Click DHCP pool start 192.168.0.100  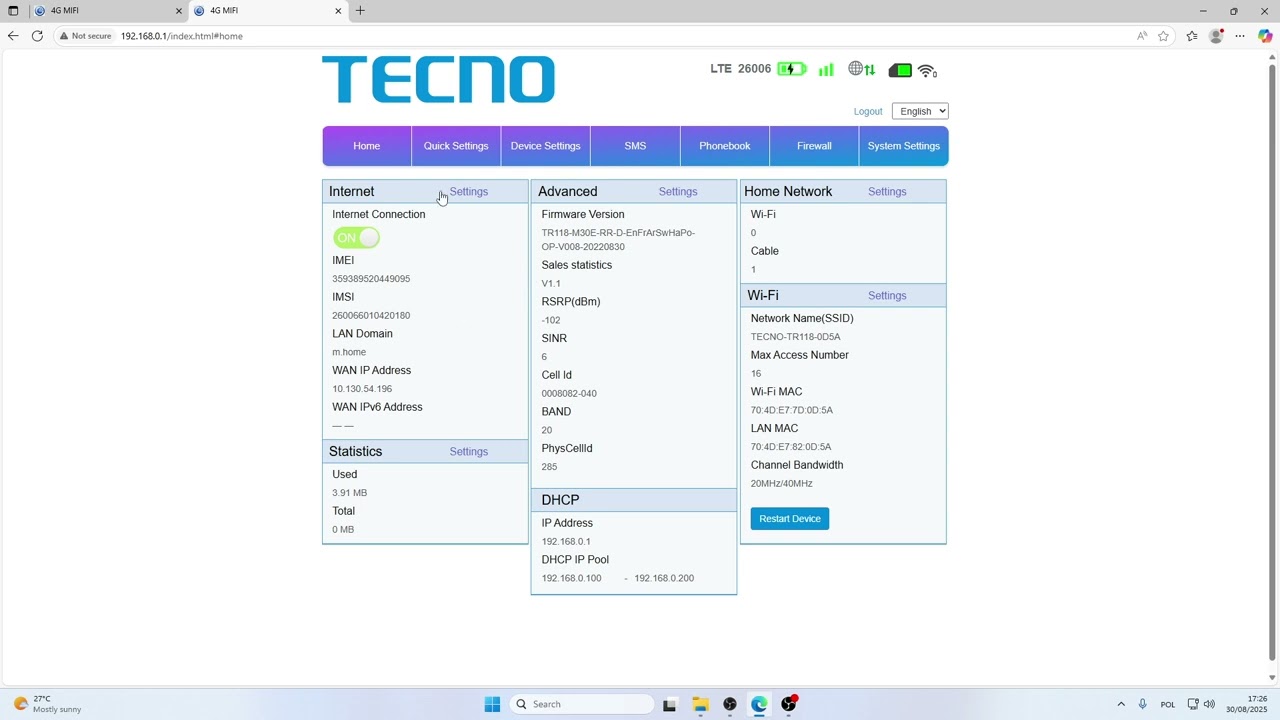(572, 578)
